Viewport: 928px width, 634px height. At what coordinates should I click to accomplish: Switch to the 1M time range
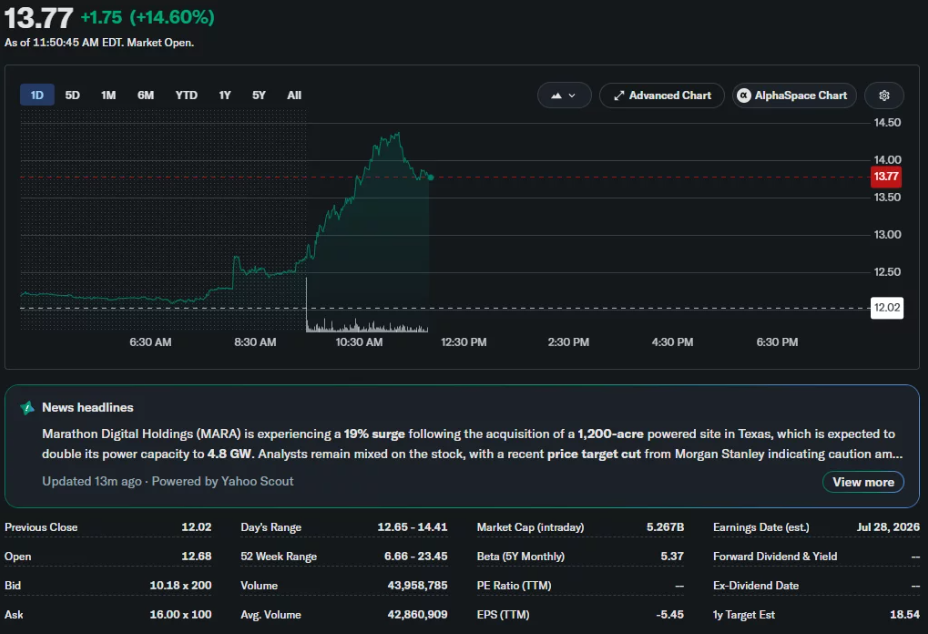[108, 95]
